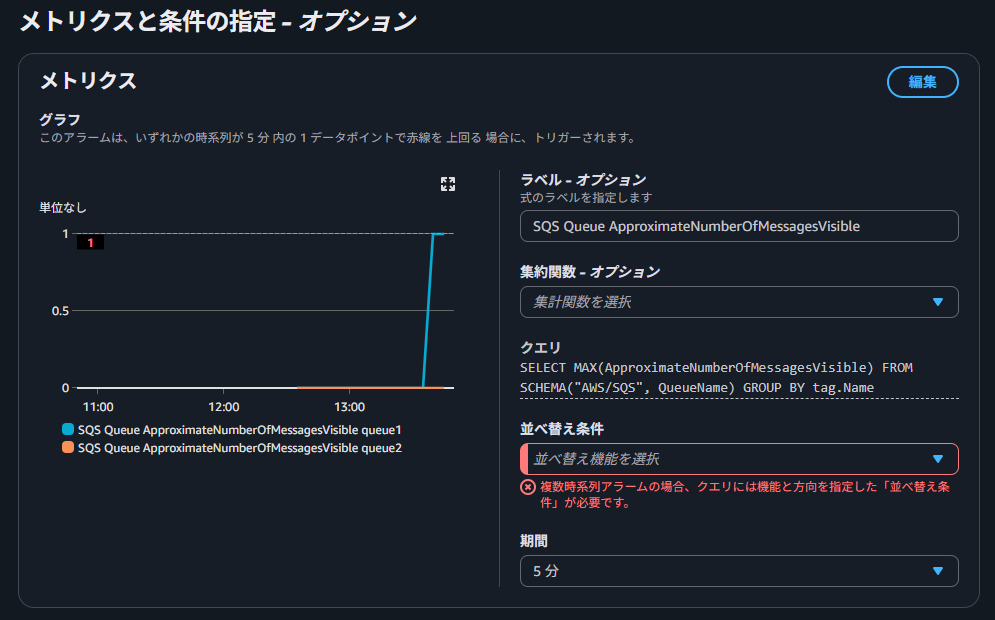Click the red error icon under 並べ替え条件
This screenshot has width=995, height=620.
tap(527, 487)
